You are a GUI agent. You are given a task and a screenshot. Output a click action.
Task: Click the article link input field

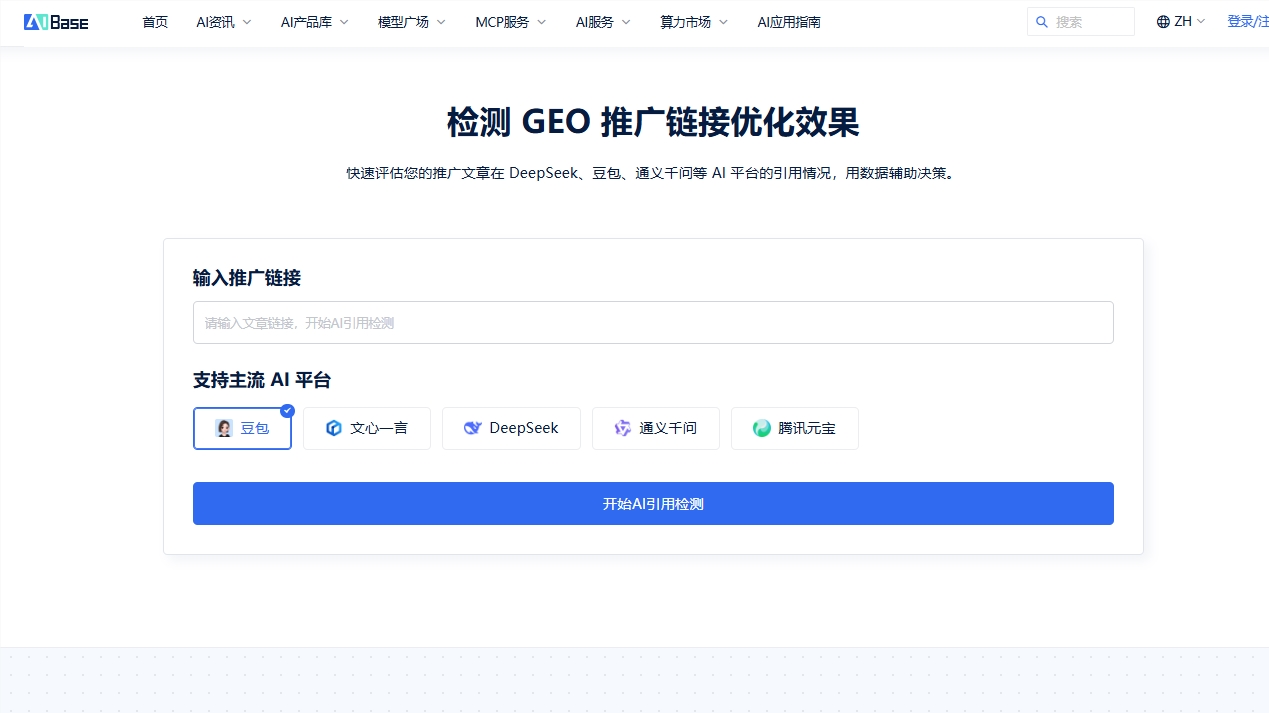pos(653,322)
